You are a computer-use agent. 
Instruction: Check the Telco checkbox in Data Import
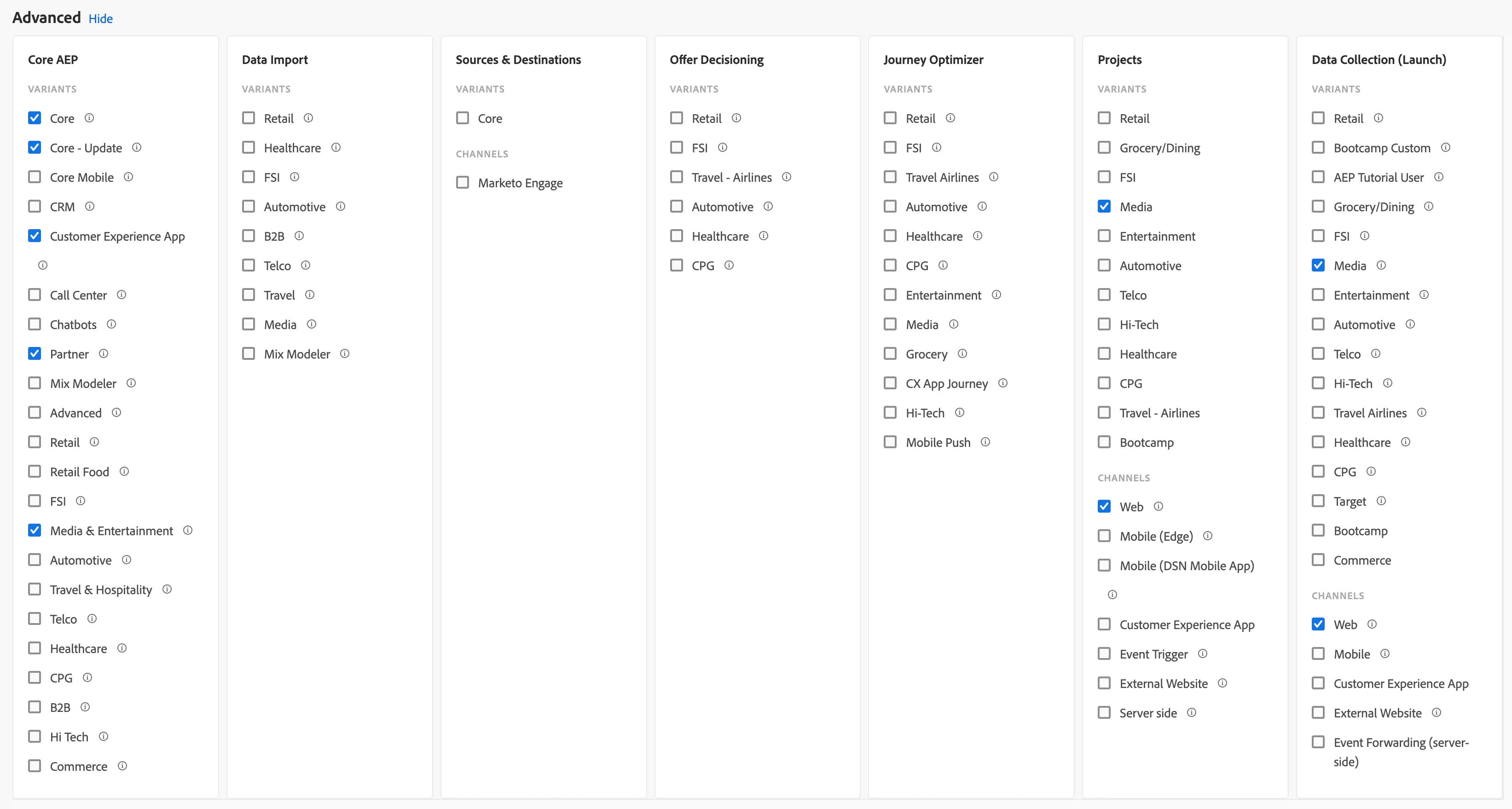pos(249,265)
